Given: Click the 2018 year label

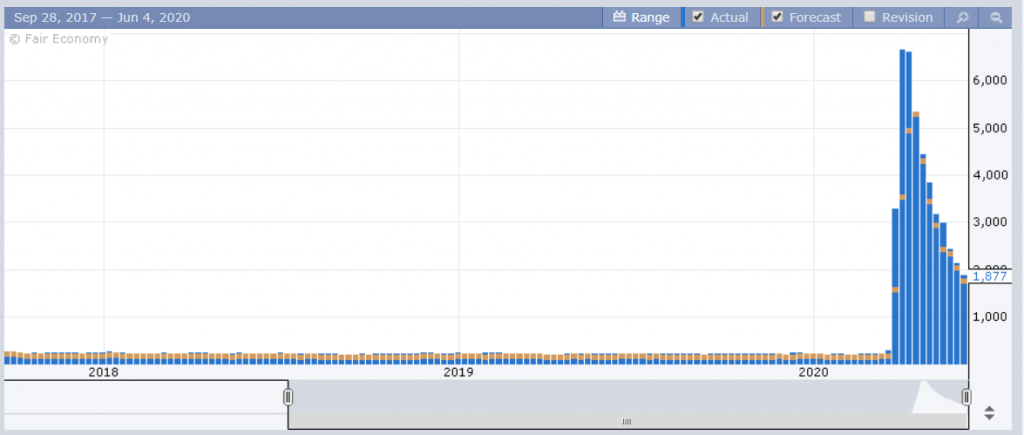Looking at the screenshot, I should [x=103, y=373].
